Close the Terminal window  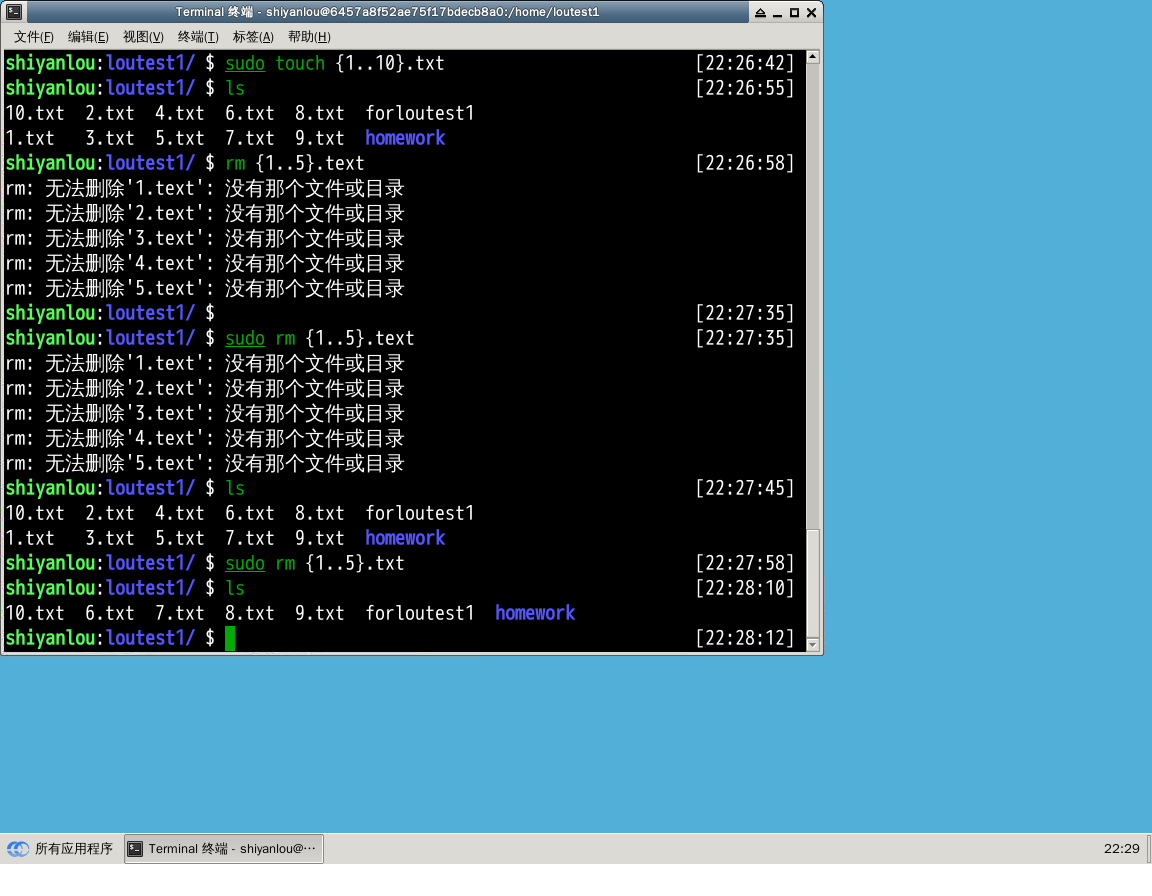tap(811, 13)
